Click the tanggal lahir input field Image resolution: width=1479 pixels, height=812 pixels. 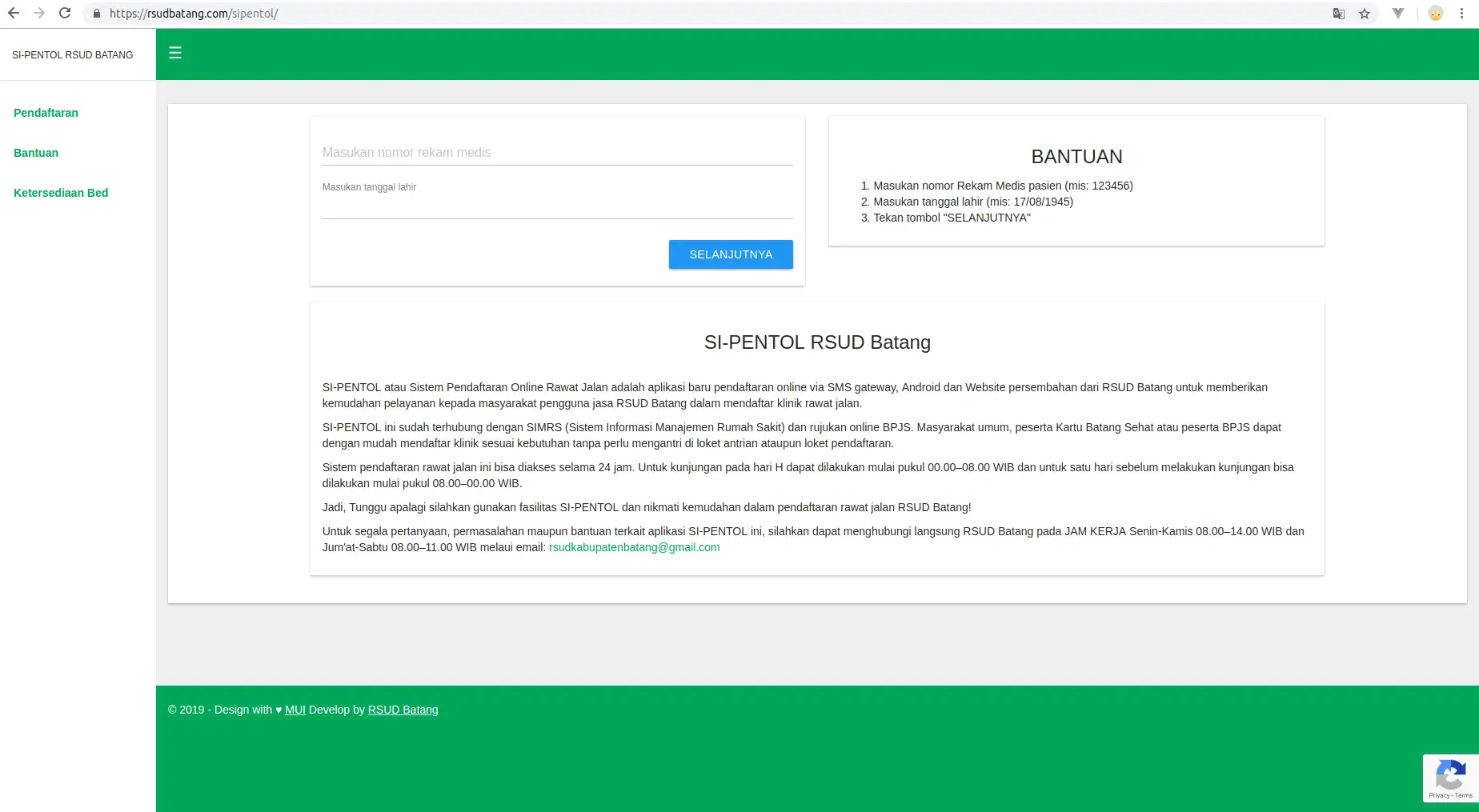pyautogui.click(x=557, y=206)
